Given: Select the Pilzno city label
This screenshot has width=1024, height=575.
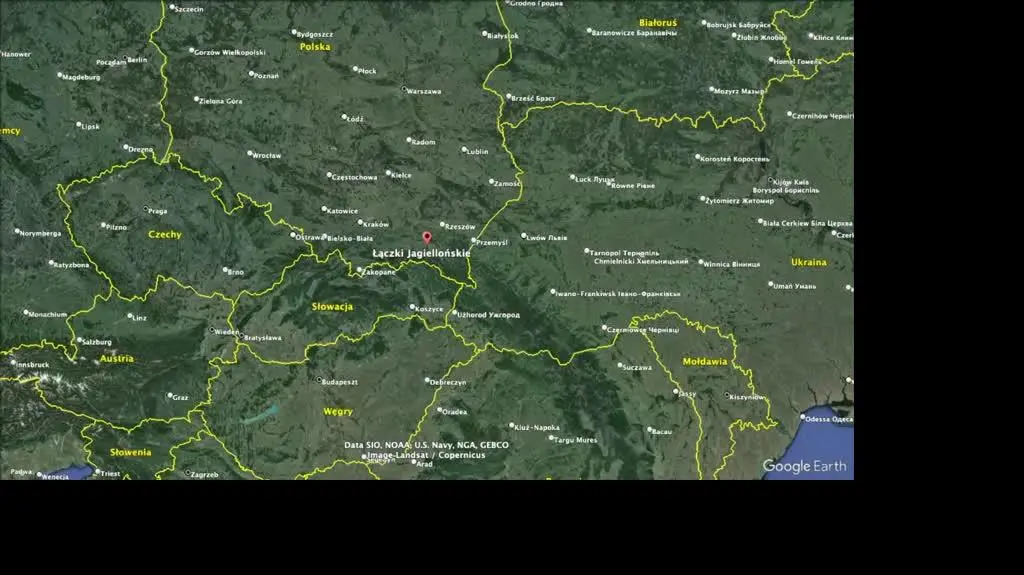Looking at the screenshot, I should (x=116, y=227).
